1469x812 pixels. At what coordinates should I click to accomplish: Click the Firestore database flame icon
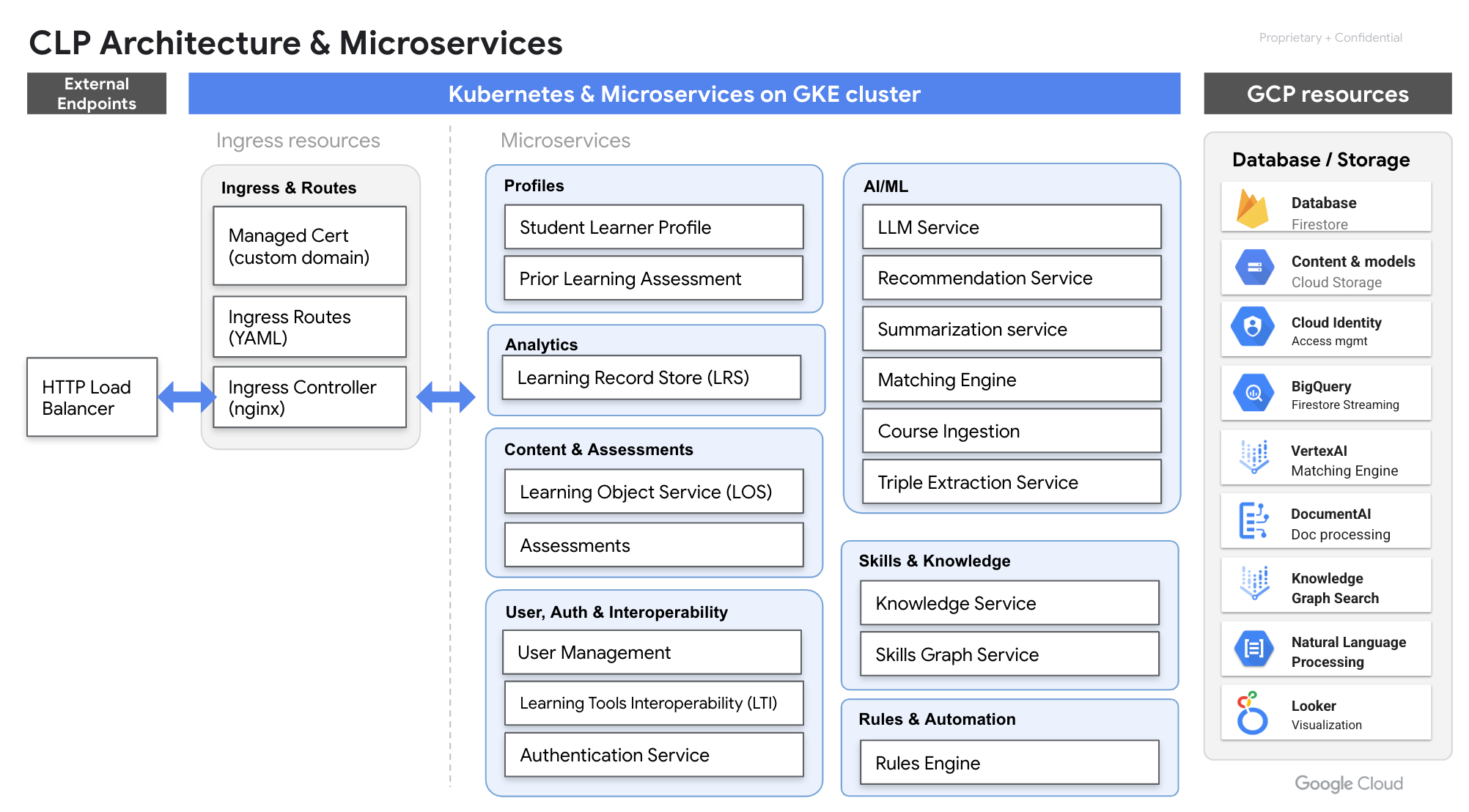click(x=1253, y=209)
